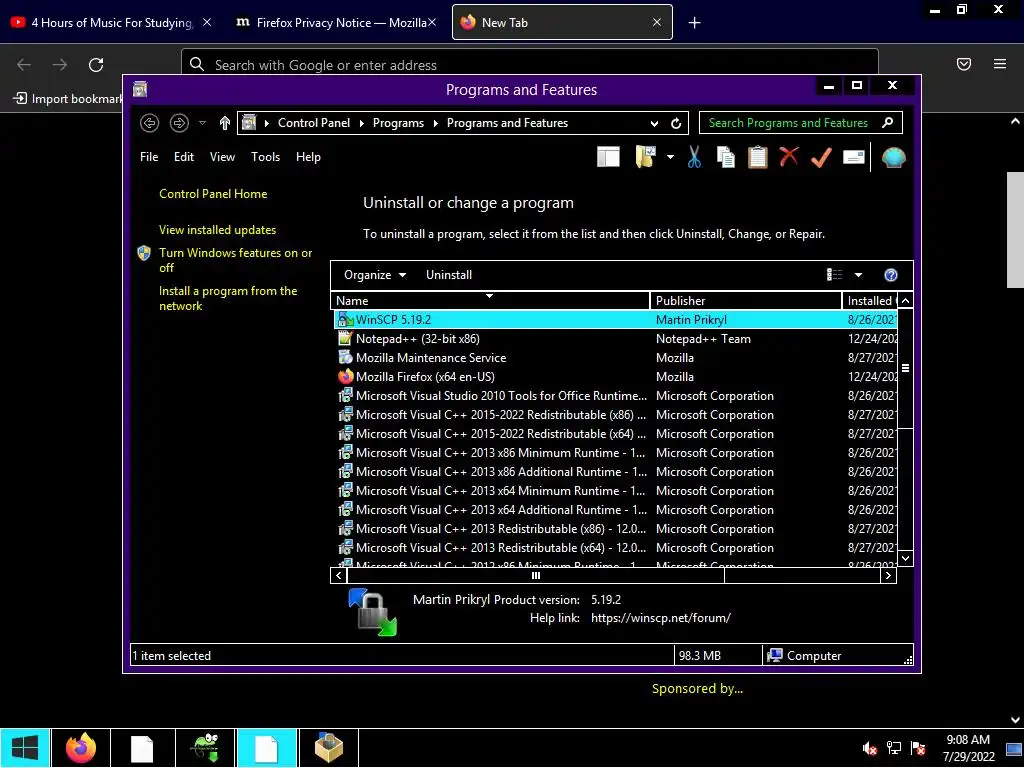Viewport: 1024px width, 768px height.
Task: Click the Firefox address search bar
Action: coord(530,65)
